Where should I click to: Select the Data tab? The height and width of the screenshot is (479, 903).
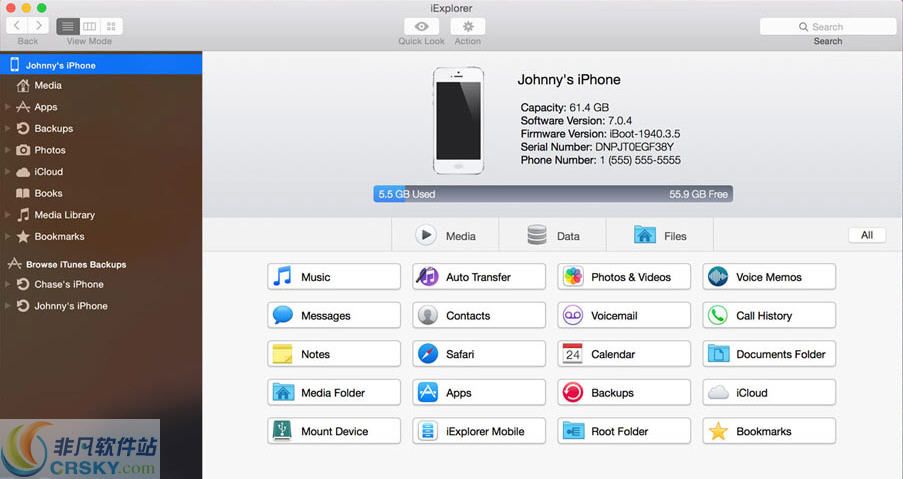(x=552, y=235)
